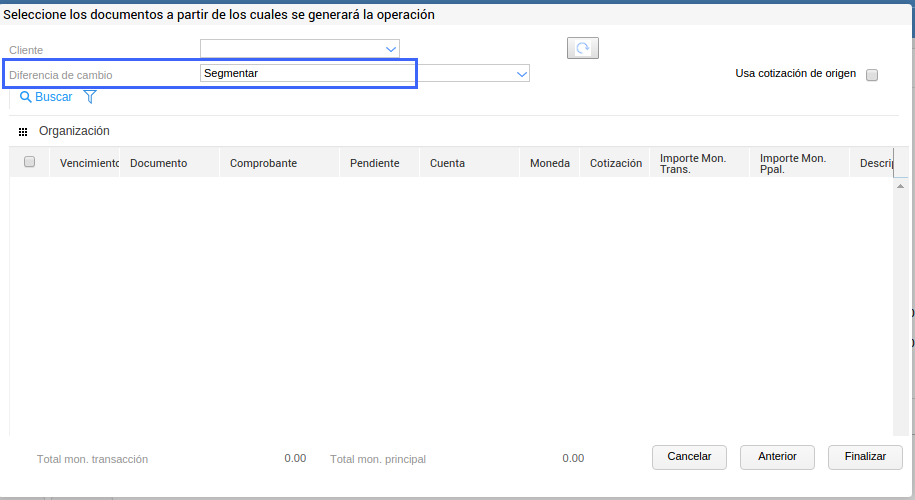Click the Comprobante column header
Viewport: 915px width, 500px height.
click(263, 163)
